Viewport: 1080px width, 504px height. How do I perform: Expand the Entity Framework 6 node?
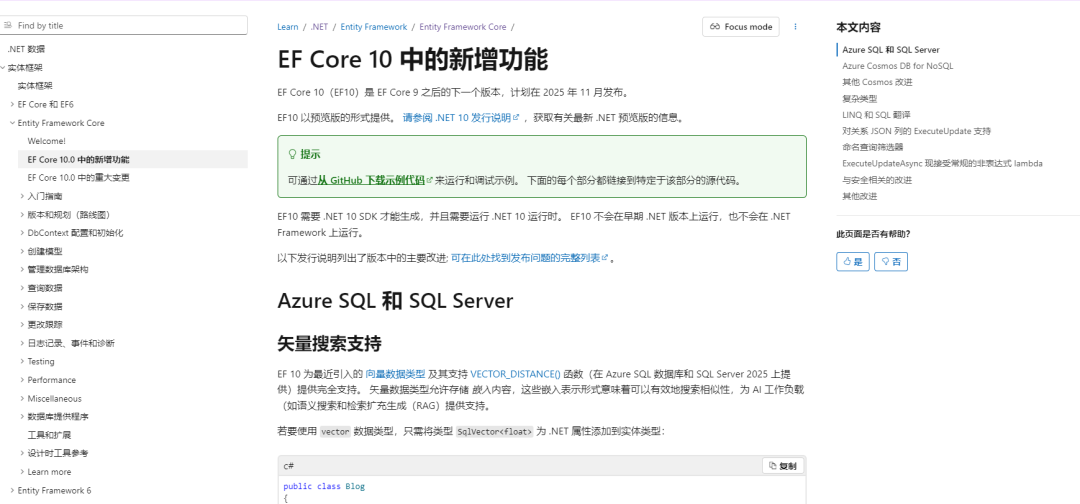coord(12,490)
